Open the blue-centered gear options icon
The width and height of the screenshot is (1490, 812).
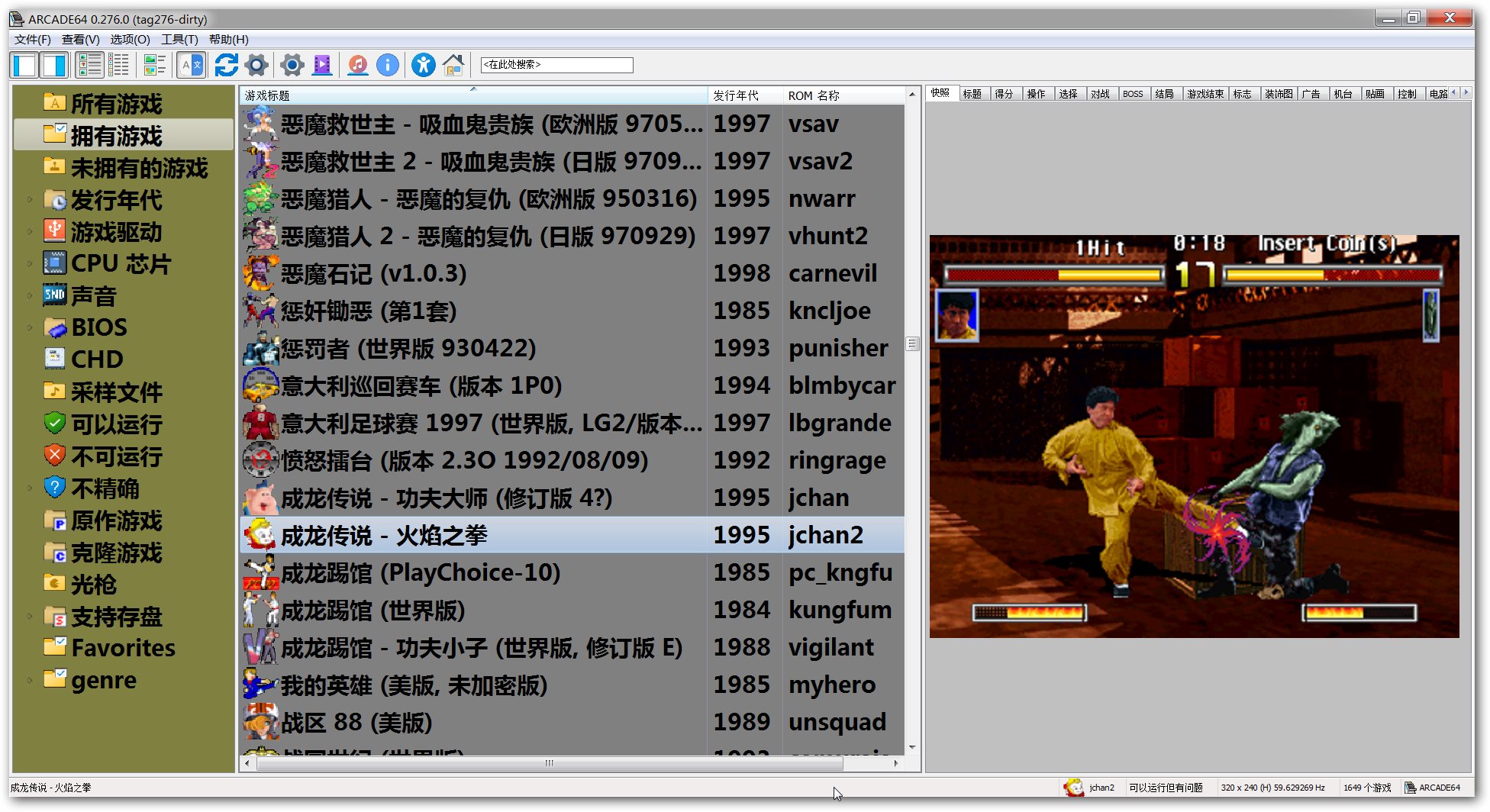(292, 66)
